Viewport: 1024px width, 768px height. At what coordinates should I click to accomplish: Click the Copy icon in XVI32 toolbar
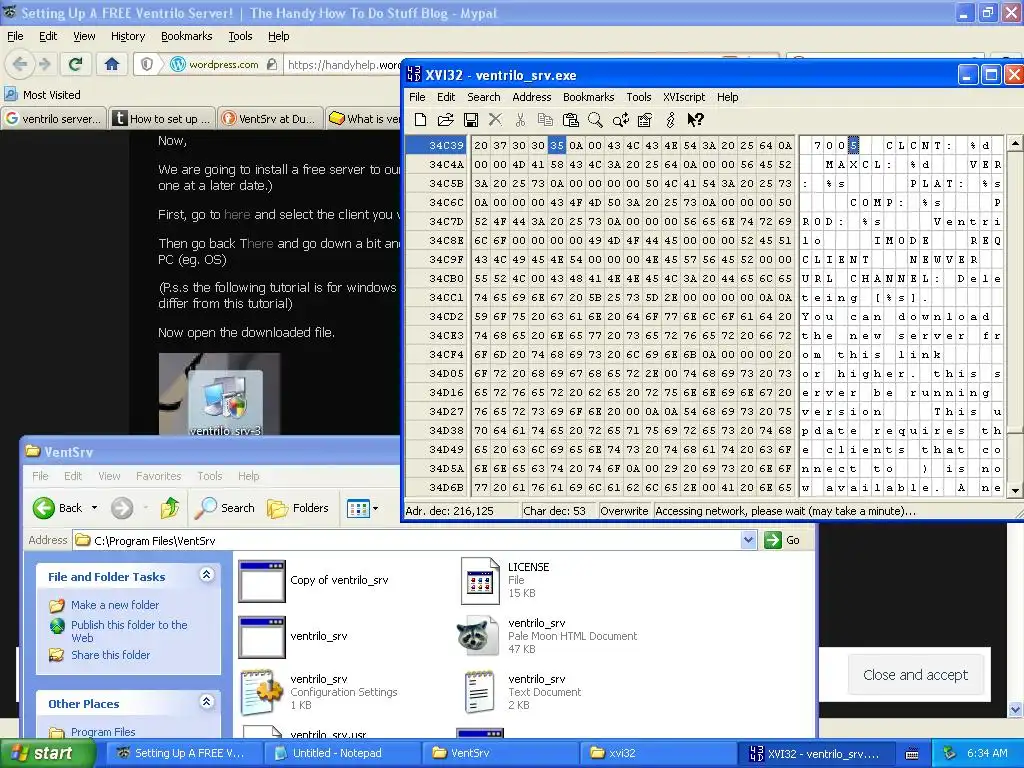click(545, 120)
